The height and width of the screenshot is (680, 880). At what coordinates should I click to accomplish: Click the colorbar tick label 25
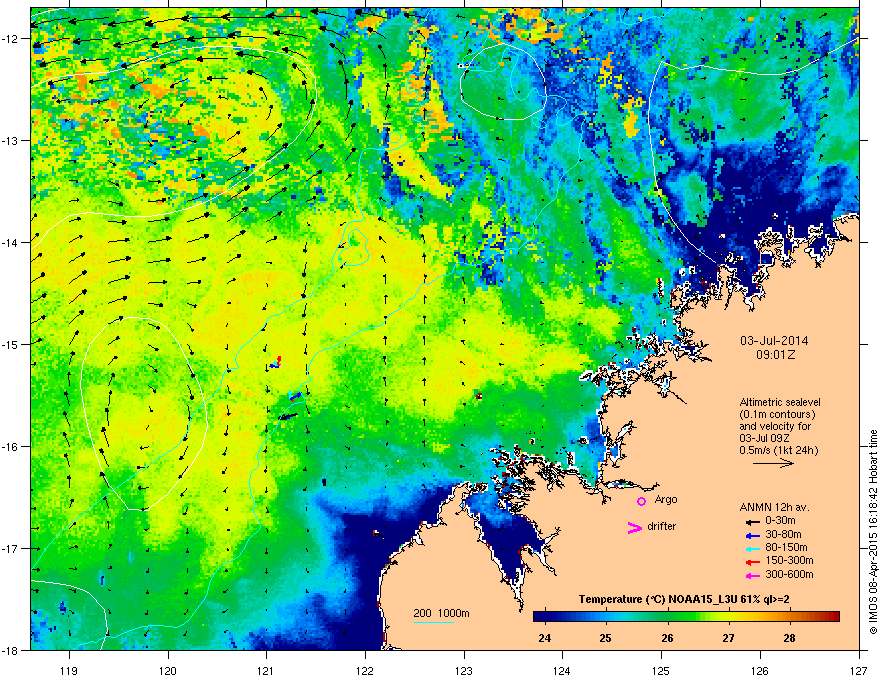pos(605,638)
